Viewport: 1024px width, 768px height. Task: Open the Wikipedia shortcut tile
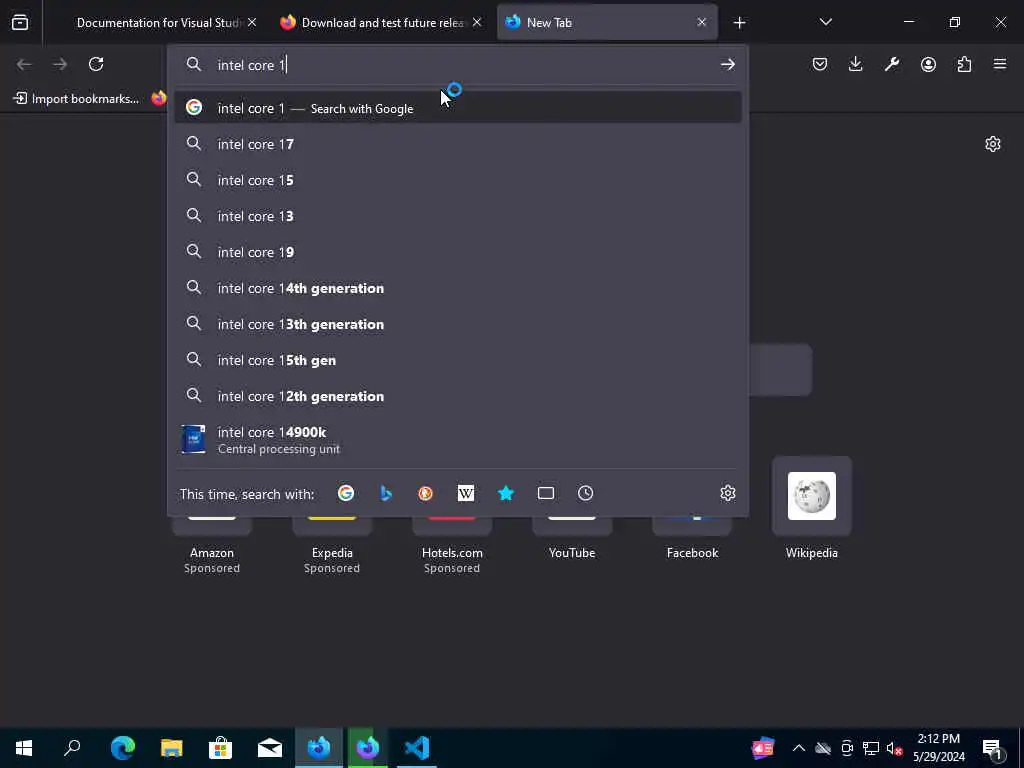coord(812,509)
